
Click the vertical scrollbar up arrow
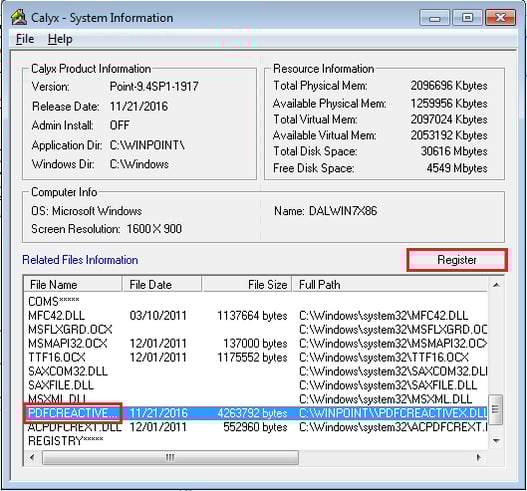point(496,285)
